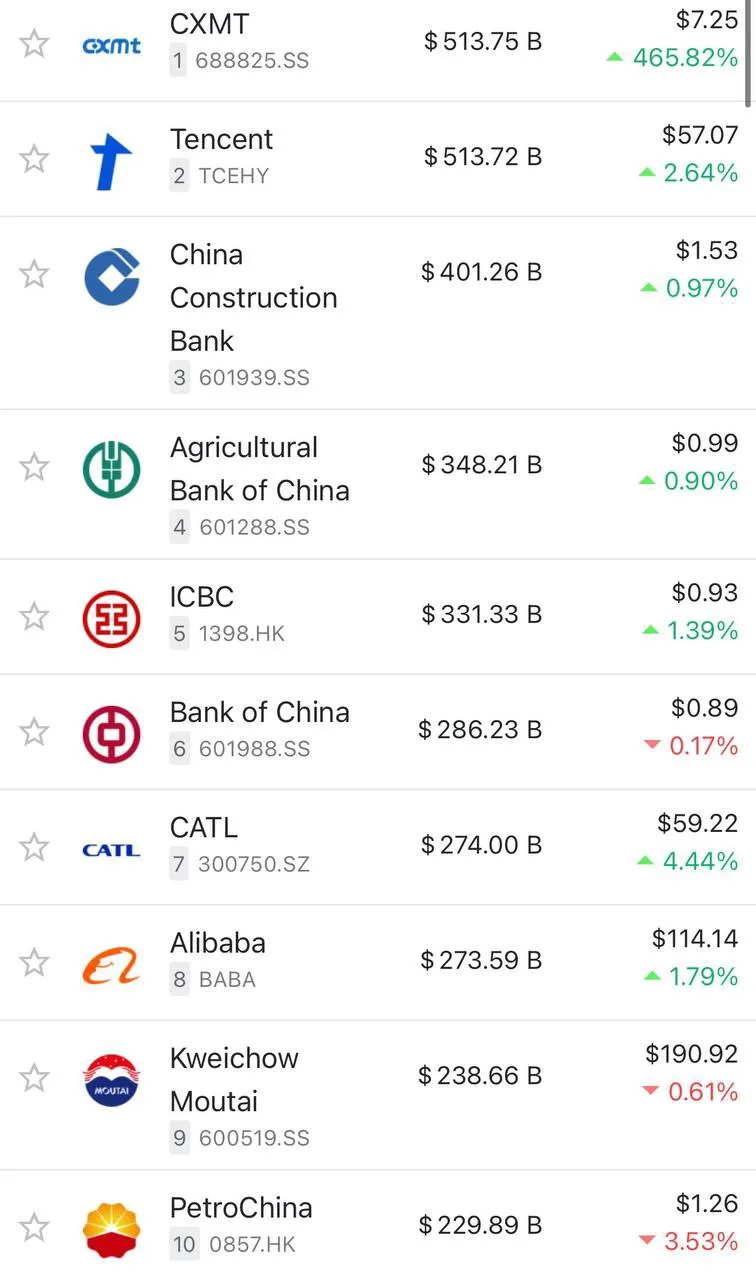This screenshot has height=1280, width=756.
Task: Open the Bank of China logo
Action: click(x=111, y=734)
